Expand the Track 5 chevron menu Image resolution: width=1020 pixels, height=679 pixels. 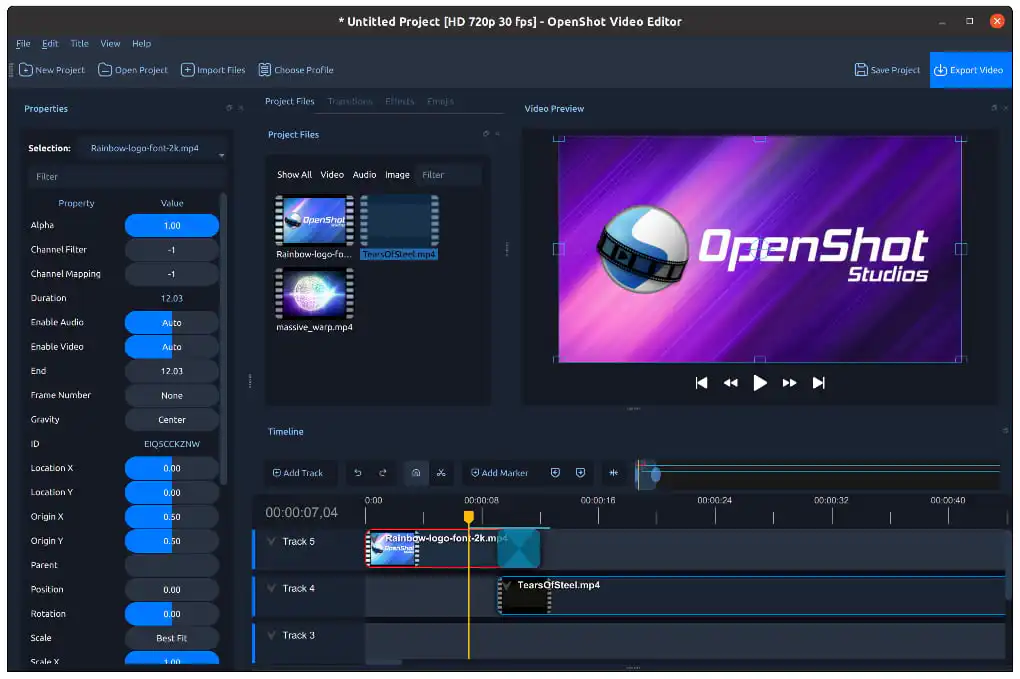(x=271, y=541)
